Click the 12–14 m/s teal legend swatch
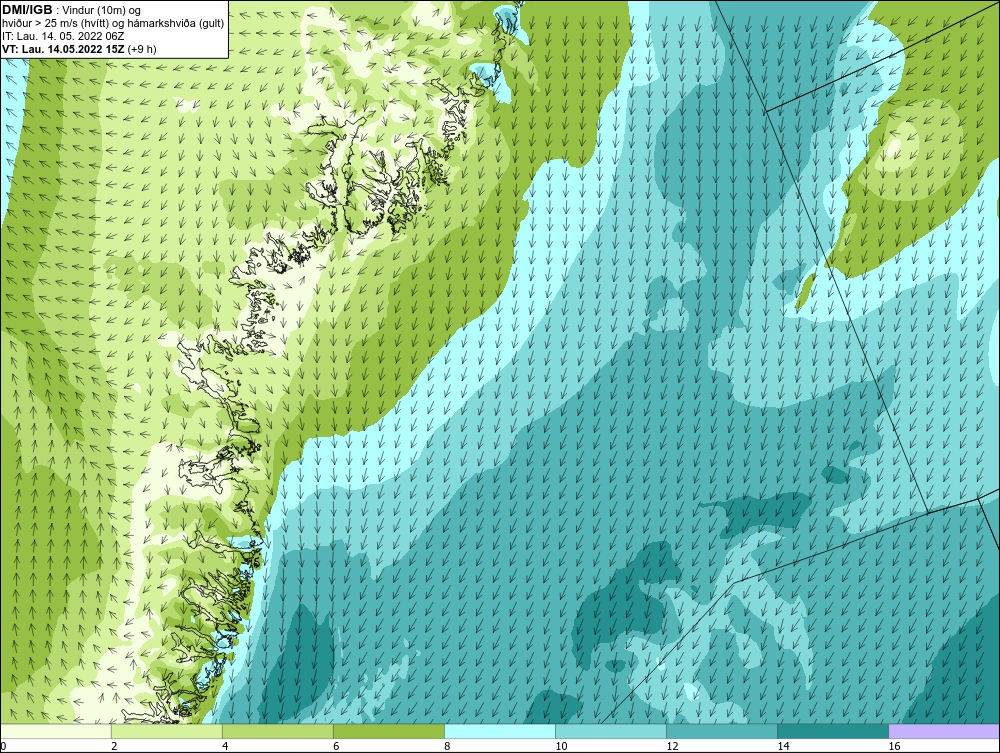 tap(721, 731)
